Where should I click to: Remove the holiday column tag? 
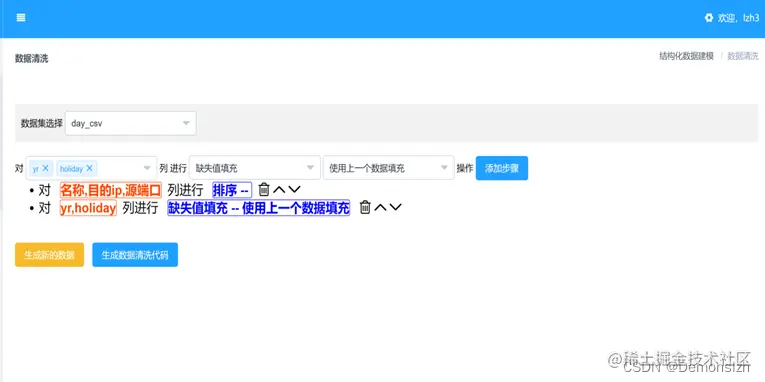(89, 168)
